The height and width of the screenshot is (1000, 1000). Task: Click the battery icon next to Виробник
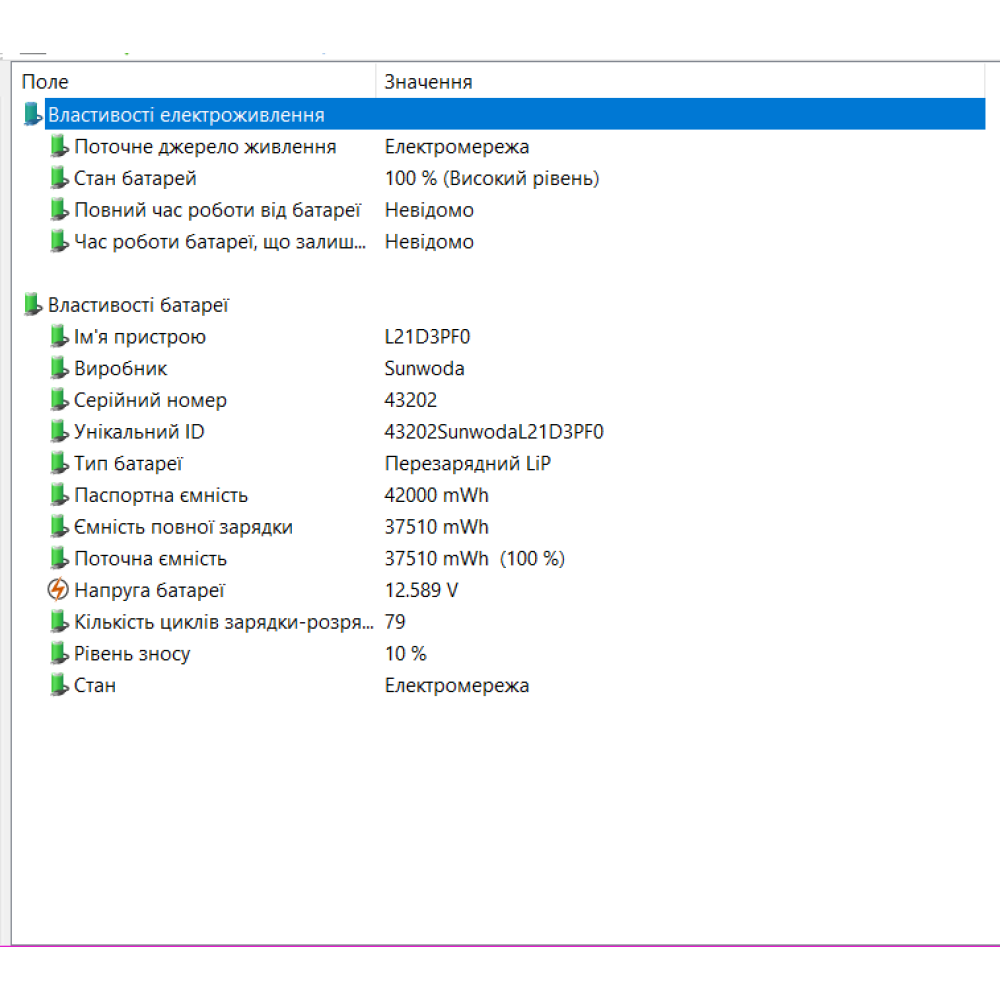(x=59, y=369)
